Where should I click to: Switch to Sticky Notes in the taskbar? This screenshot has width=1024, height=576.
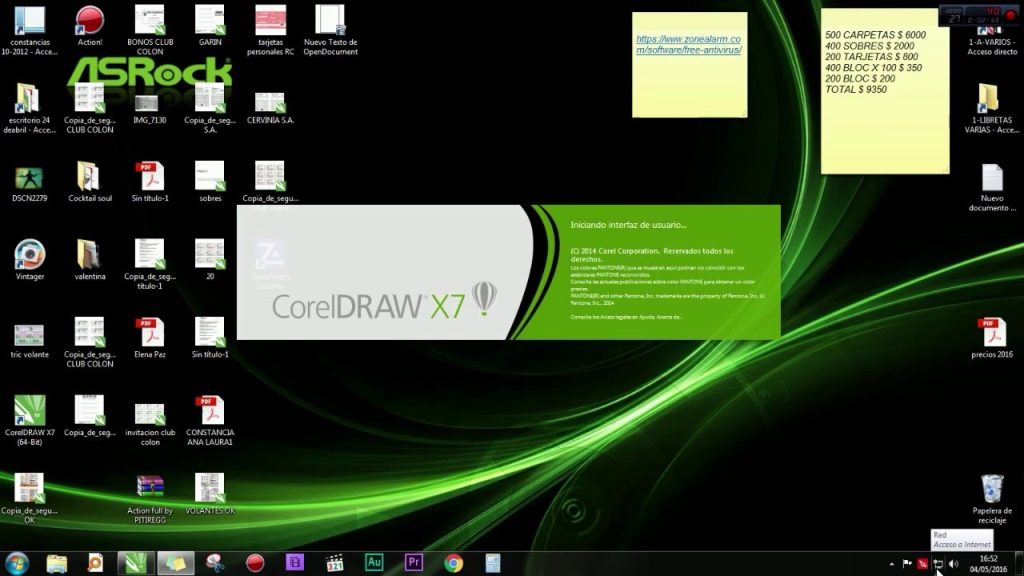click(x=176, y=563)
